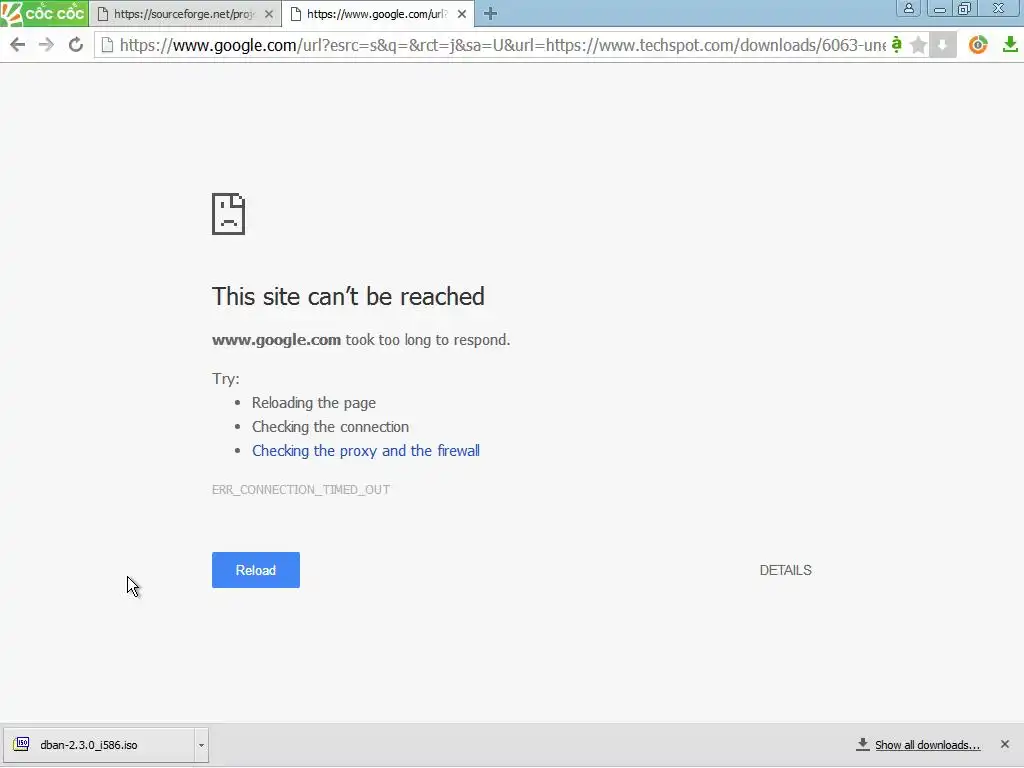
Task: Close the www.google.com tab
Action: (x=462, y=14)
